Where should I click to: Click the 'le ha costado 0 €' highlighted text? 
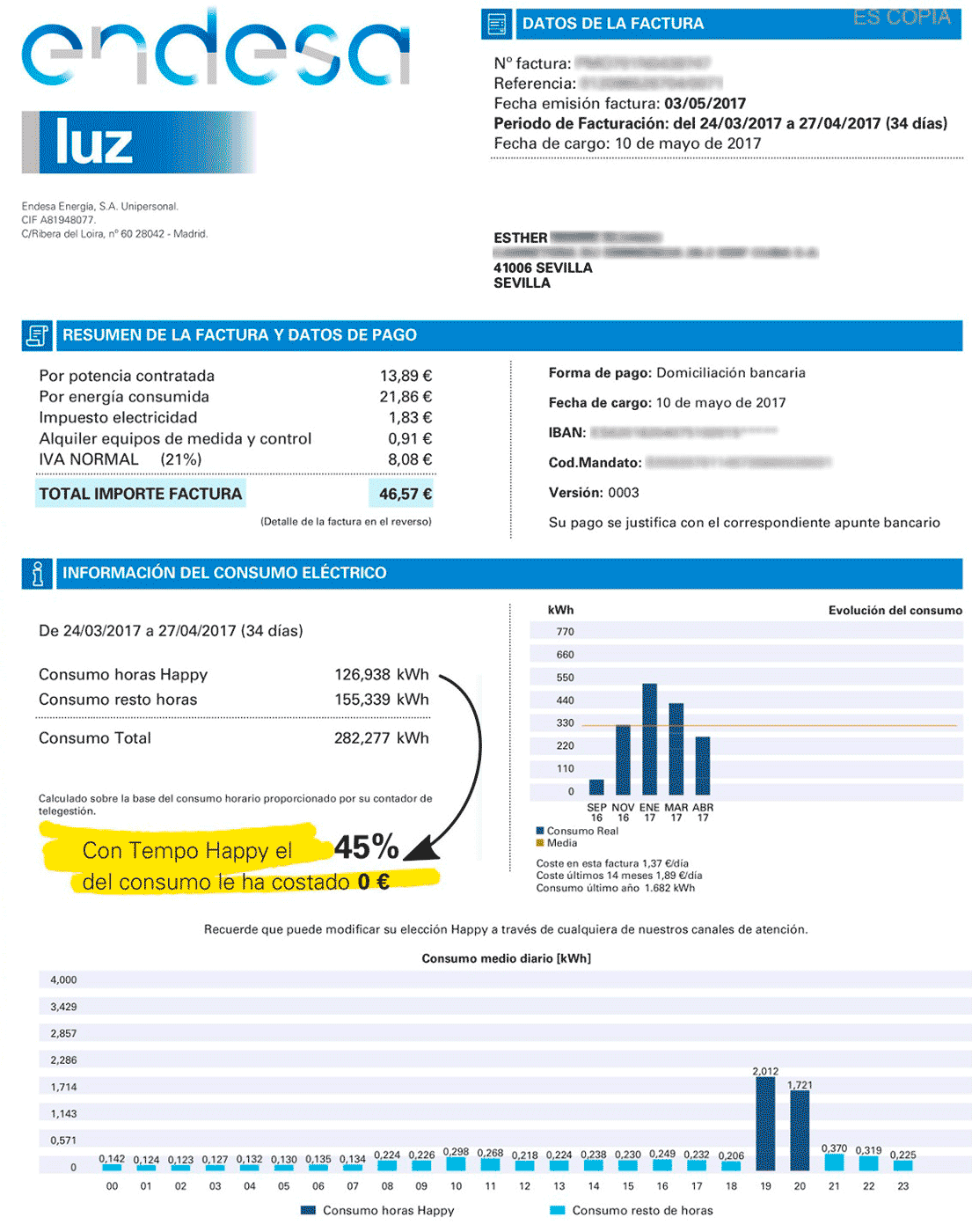tap(304, 882)
